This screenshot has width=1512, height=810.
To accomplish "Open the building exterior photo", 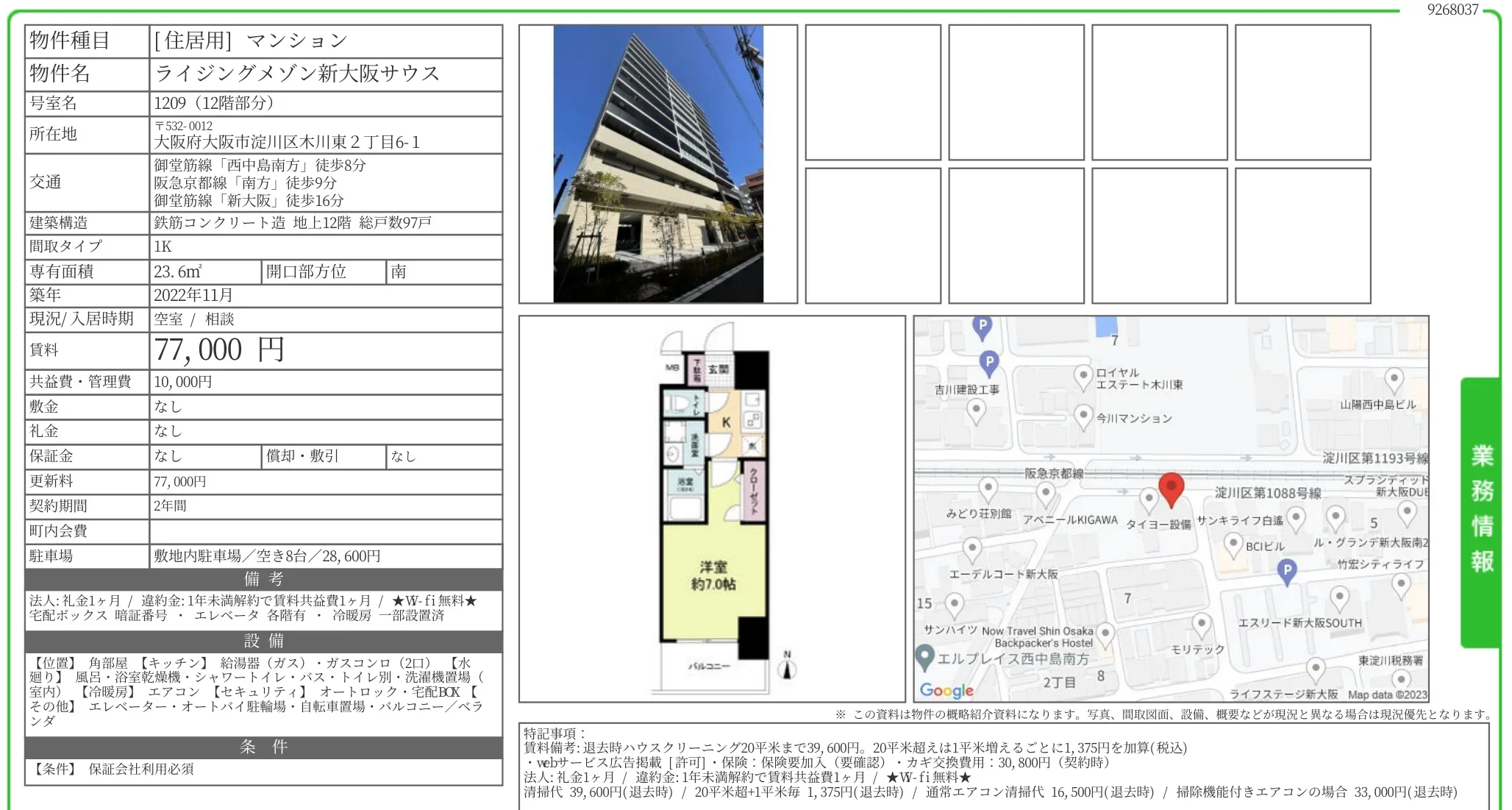I will coord(658,164).
